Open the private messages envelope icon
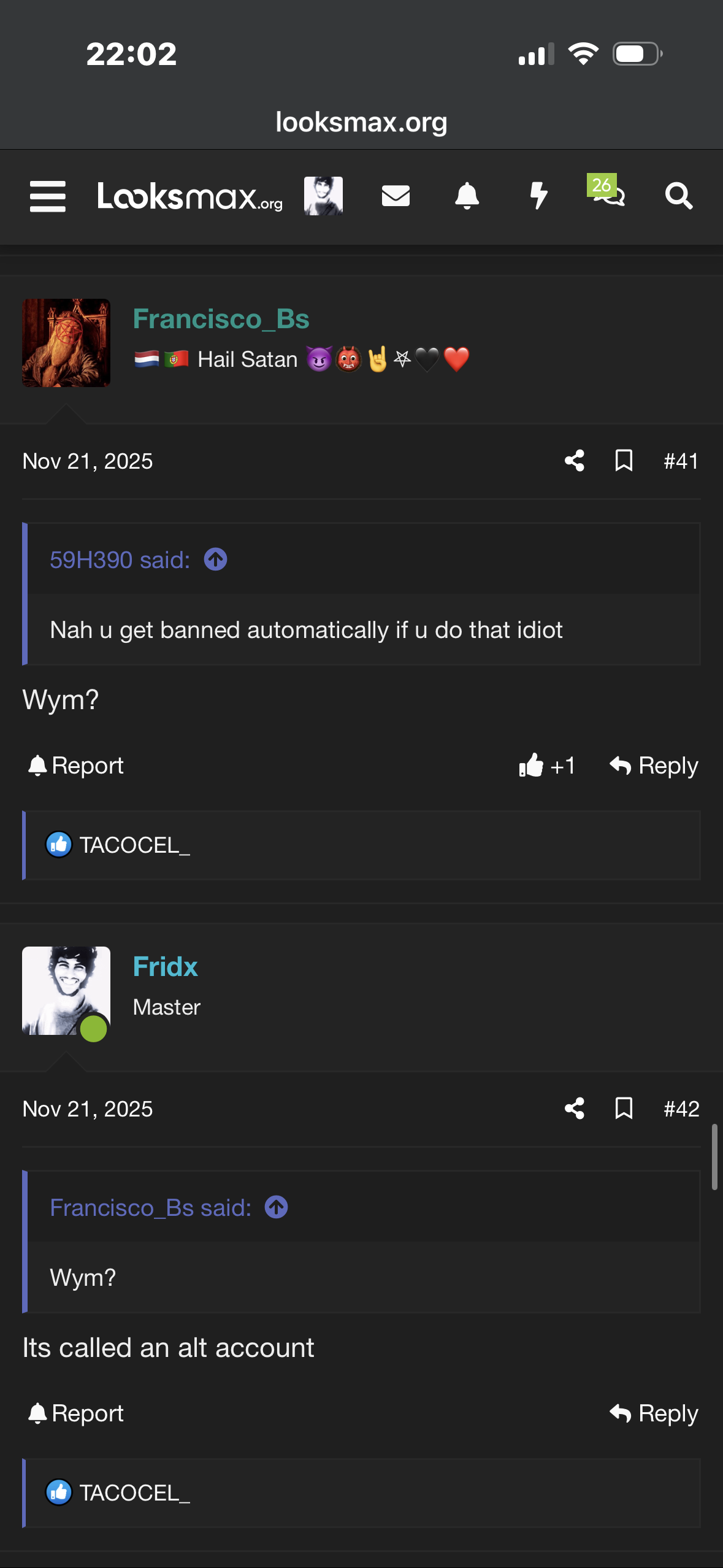 click(396, 196)
